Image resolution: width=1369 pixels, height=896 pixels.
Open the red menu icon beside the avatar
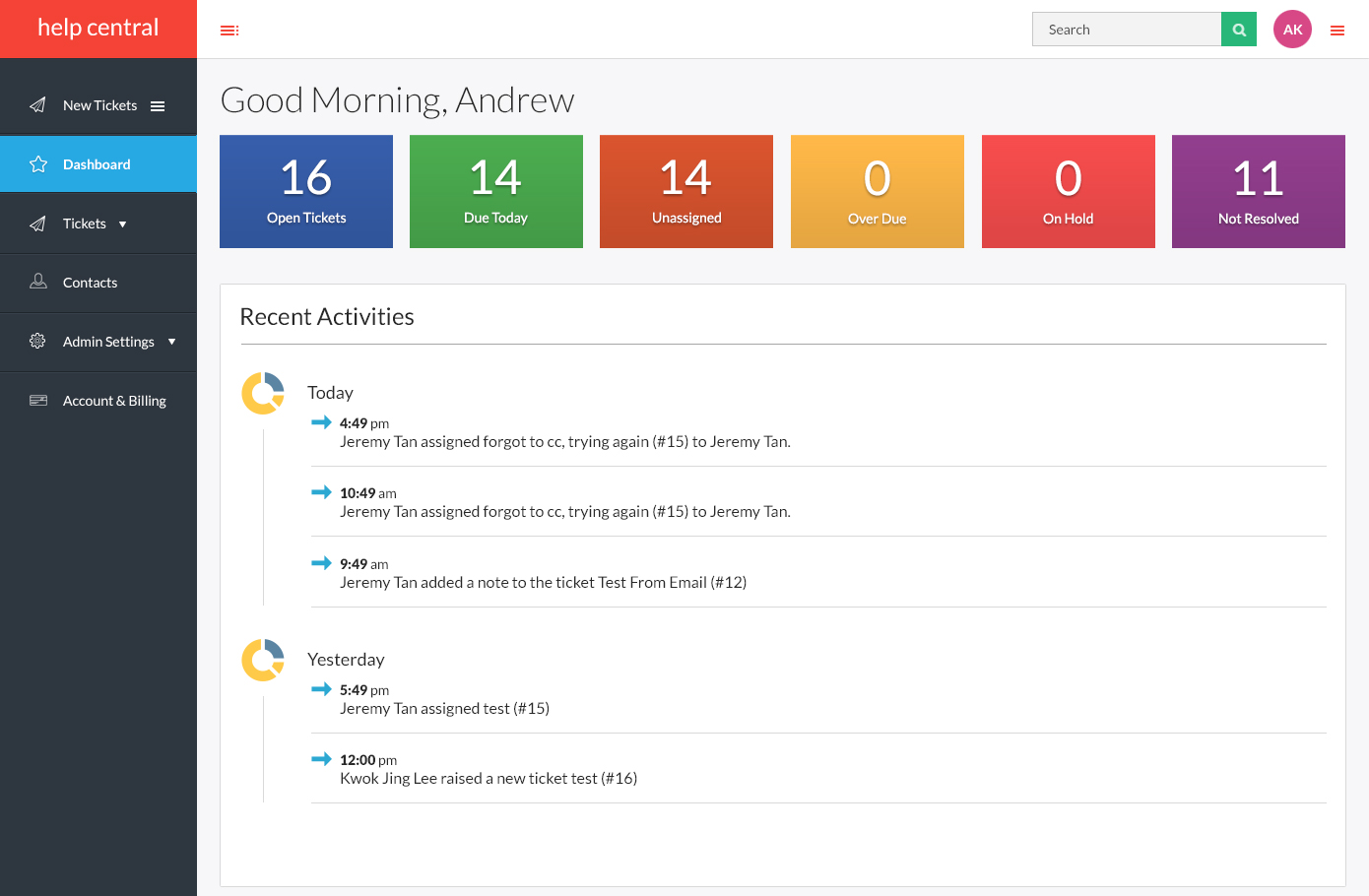click(1337, 31)
